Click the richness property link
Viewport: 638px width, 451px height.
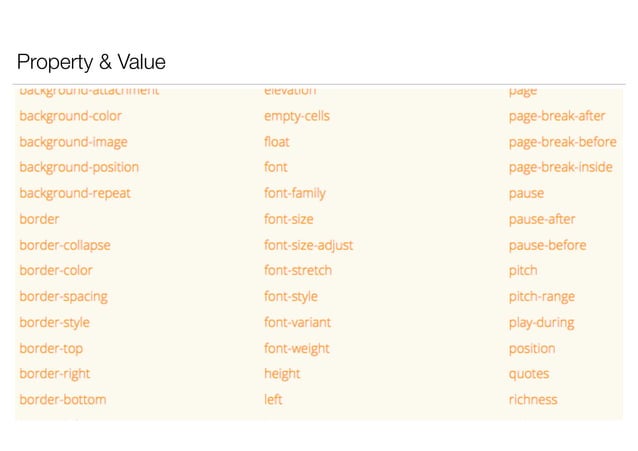(533, 400)
